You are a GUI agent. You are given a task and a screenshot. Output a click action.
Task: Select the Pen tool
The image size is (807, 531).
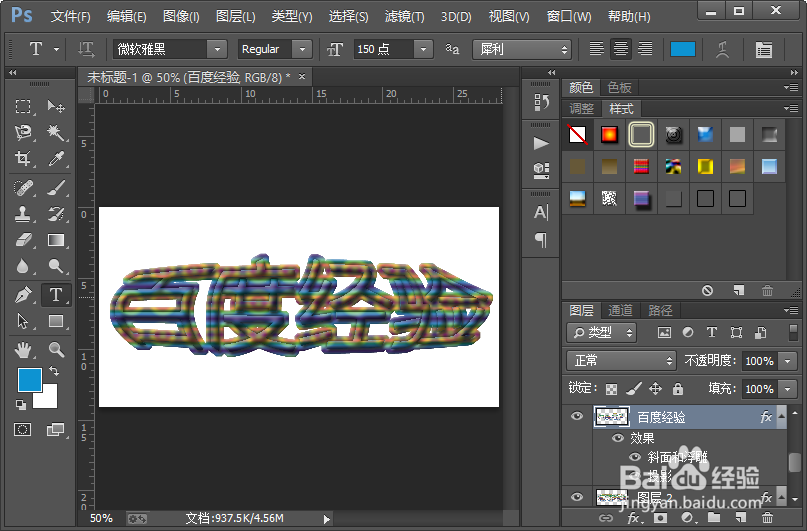click(x=23, y=295)
